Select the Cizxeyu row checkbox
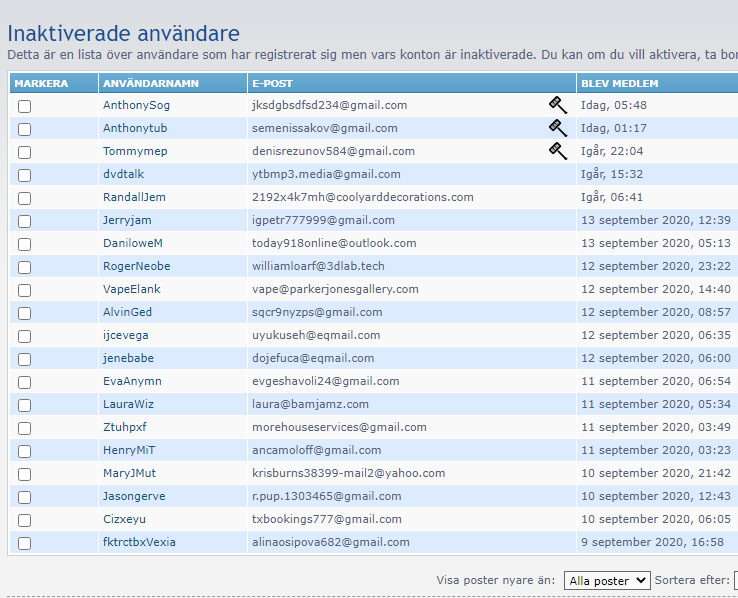This screenshot has height=598, width=738. [24, 520]
